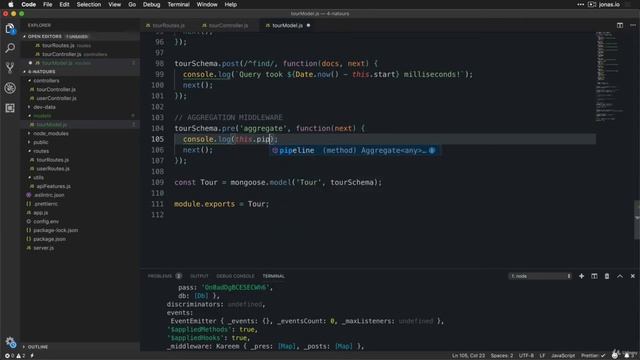The height and width of the screenshot is (360, 640).
Task: Open notifications bell in status bar
Action: [627, 356]
